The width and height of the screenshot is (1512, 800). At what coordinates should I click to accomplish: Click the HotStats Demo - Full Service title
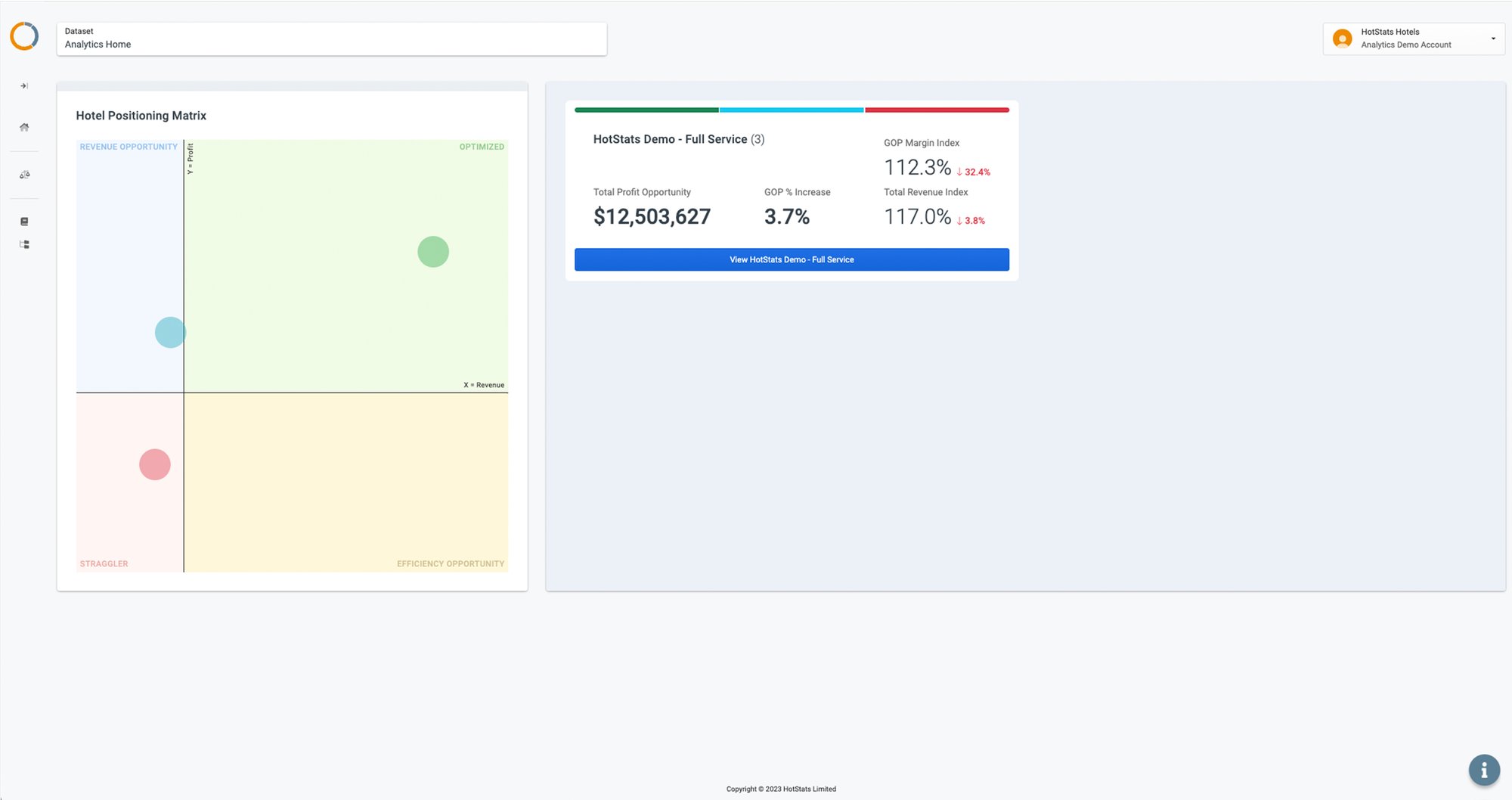670,139
